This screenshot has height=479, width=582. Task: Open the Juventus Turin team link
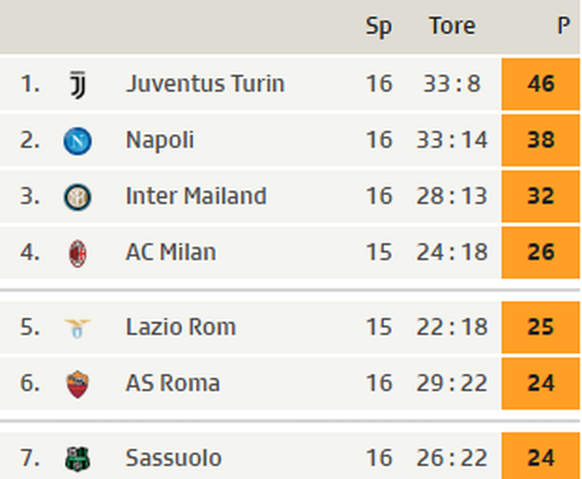(x=205, y=83)
